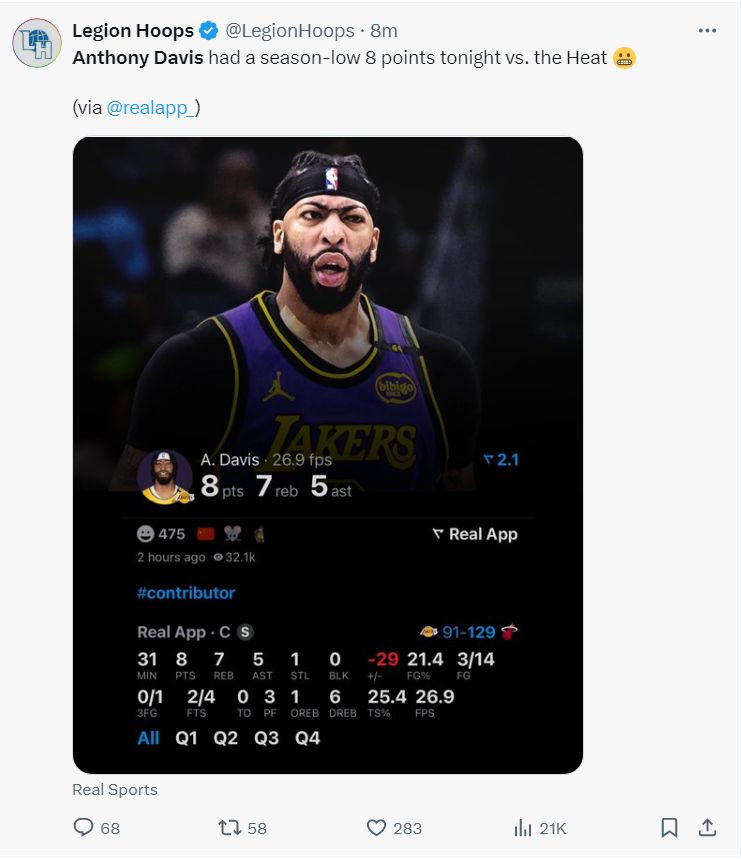Select the Q3 quarter tab
The height and width of the screenshot is (859, 741).
(267, 738)
